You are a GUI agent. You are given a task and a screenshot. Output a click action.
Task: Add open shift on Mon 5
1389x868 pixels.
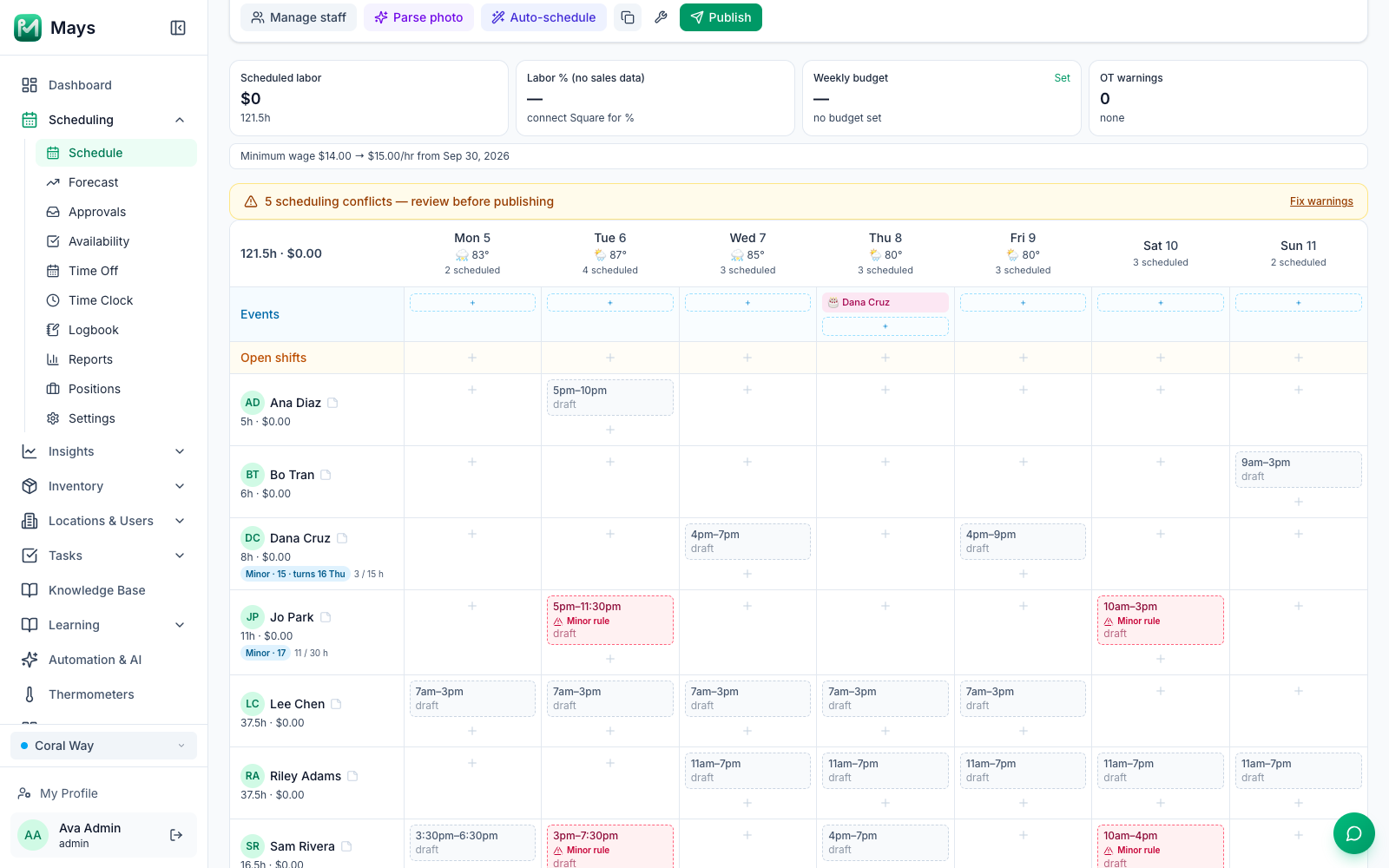(x=472, y=358)
